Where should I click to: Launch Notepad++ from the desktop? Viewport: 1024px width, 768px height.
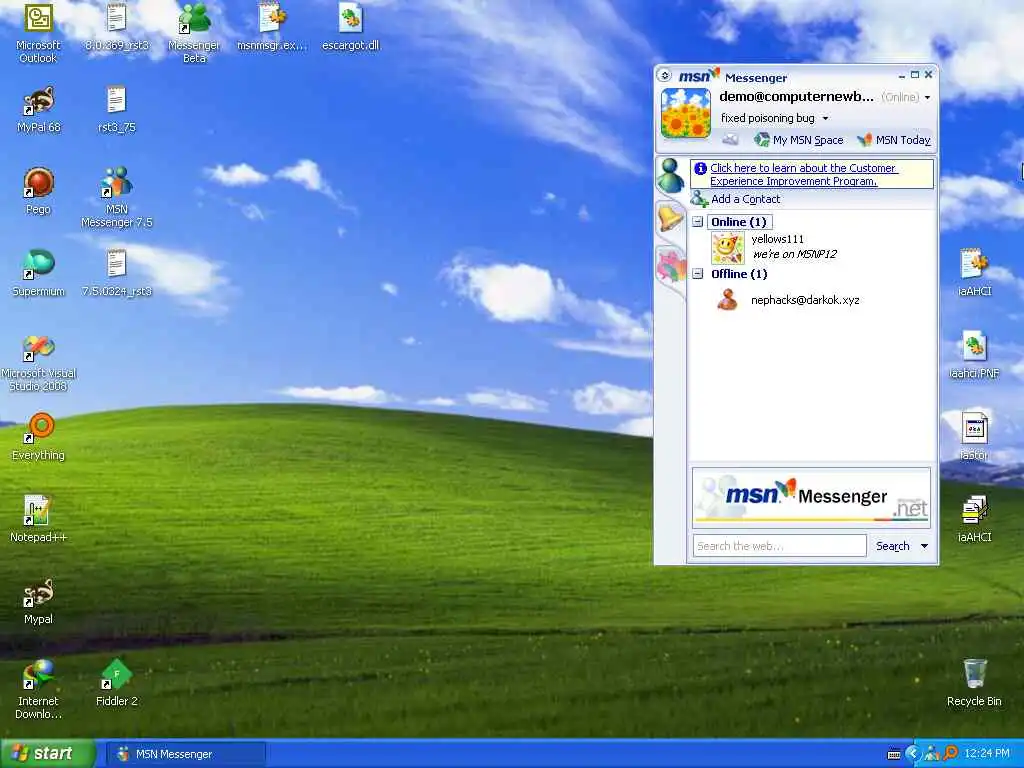pos(39,519)
